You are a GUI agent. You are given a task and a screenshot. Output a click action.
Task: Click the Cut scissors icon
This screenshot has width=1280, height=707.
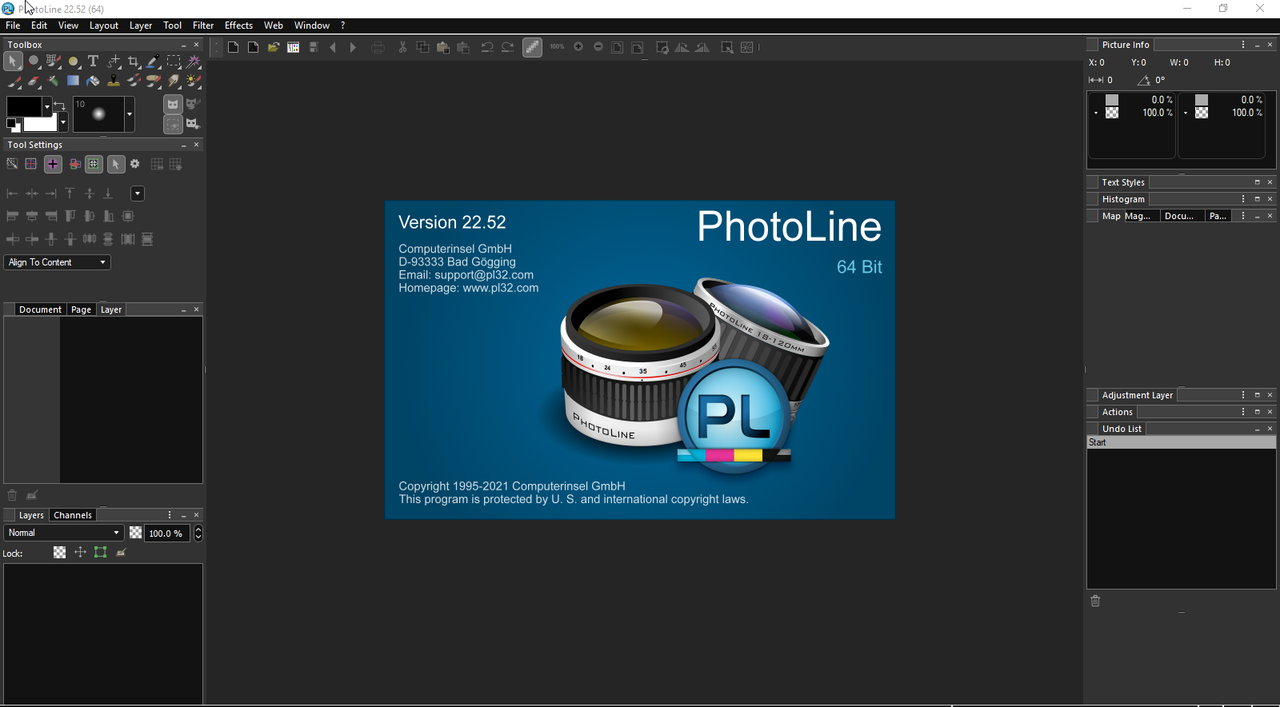[x=402, y=47]
